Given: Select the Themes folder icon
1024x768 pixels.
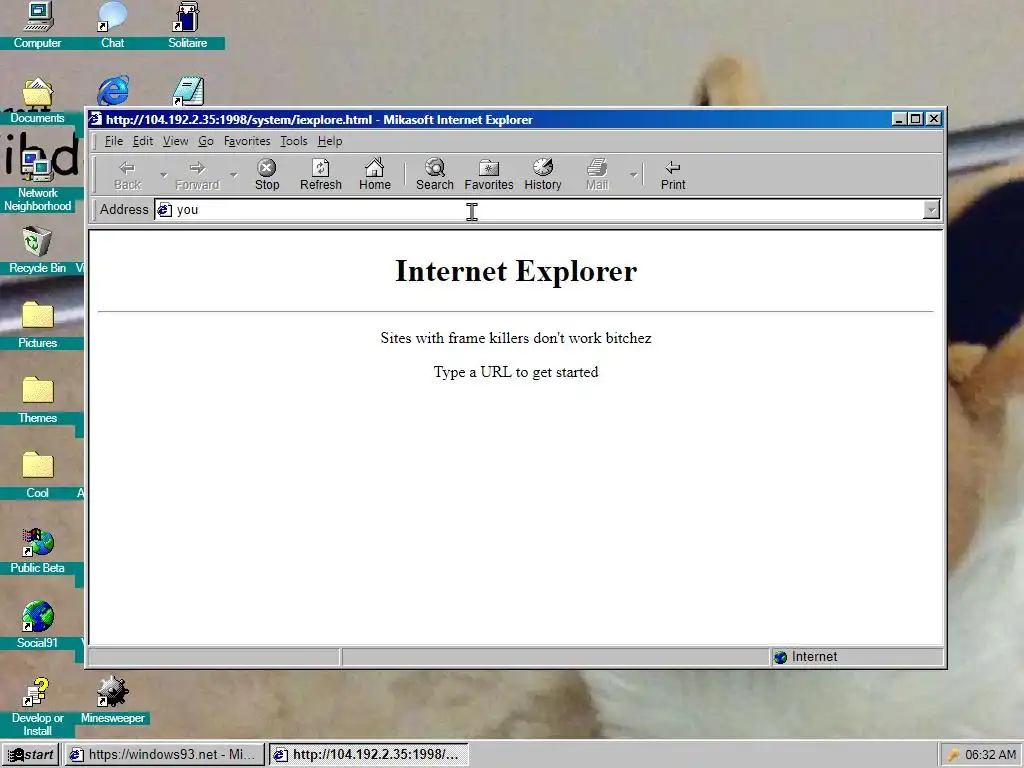Looking at the screenshot, I should tap(37, 400).
